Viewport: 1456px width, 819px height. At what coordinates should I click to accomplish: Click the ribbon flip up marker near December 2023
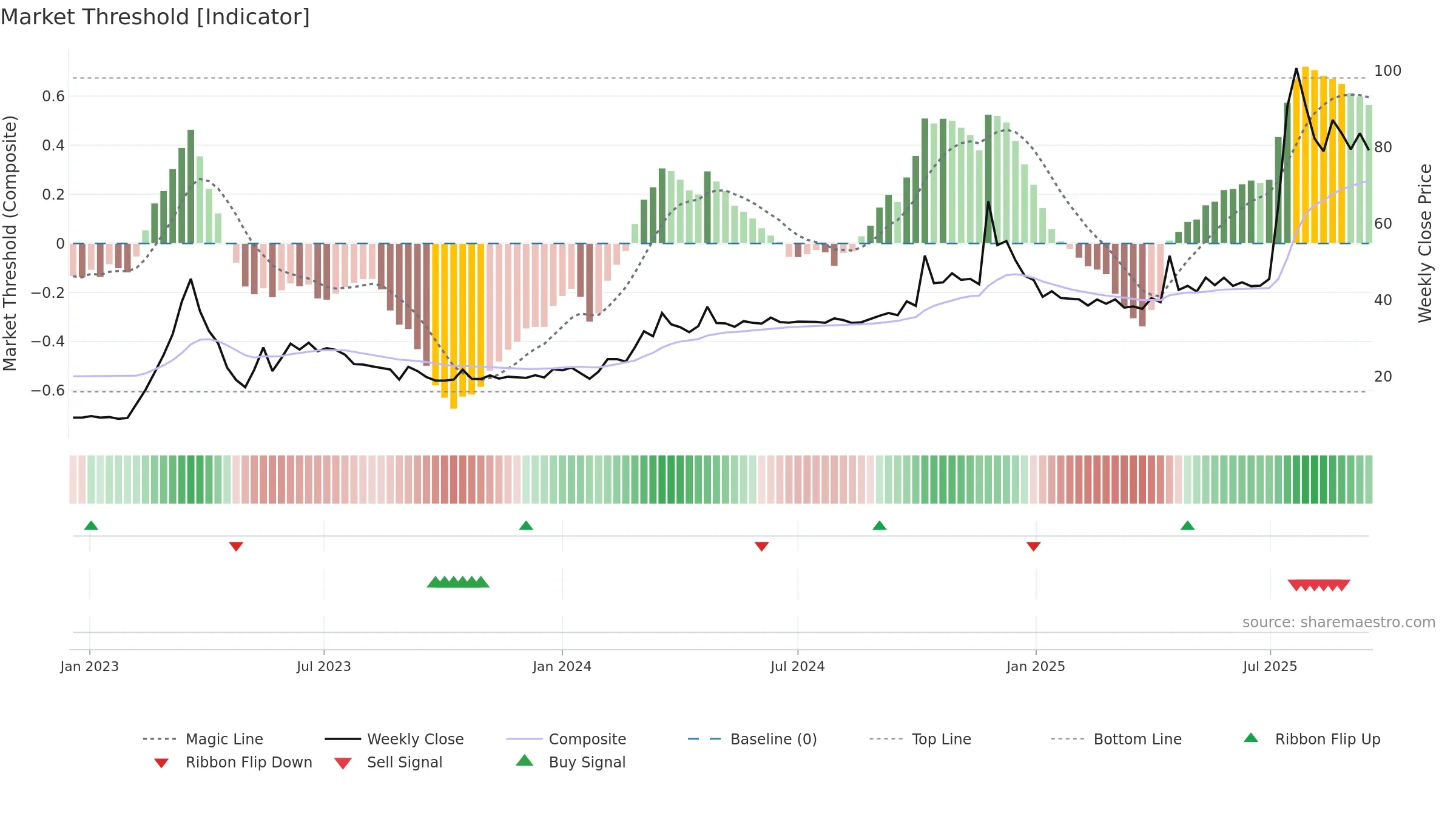click(526, 525)
